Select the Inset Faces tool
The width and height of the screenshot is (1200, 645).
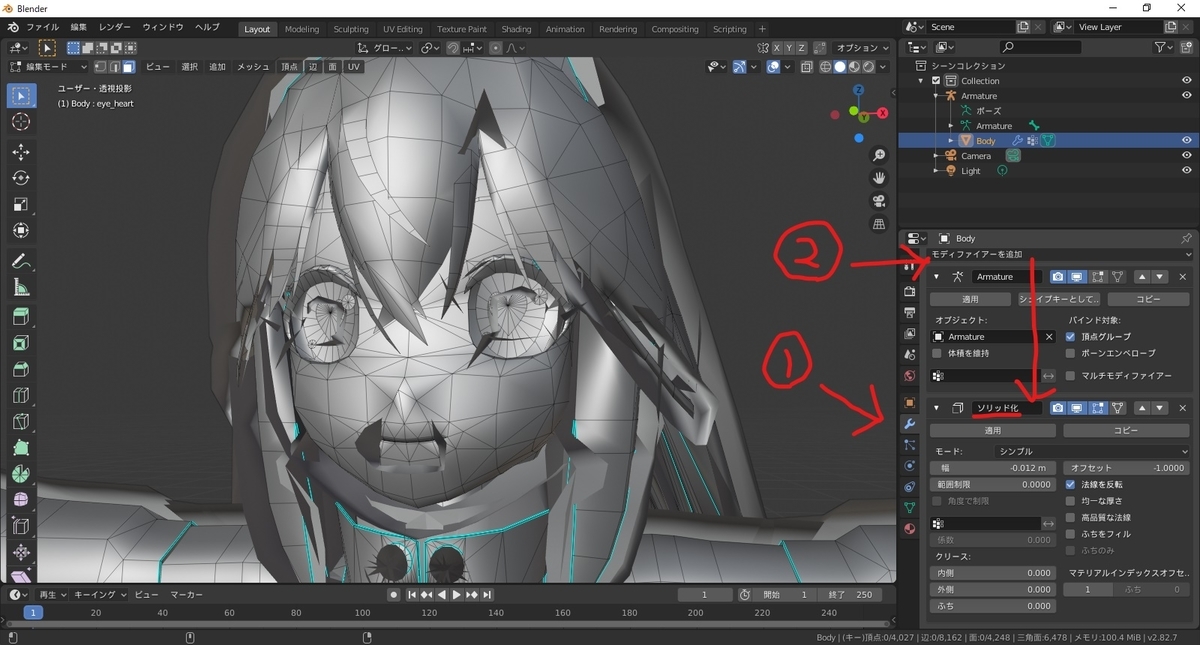tap(21, 343)
